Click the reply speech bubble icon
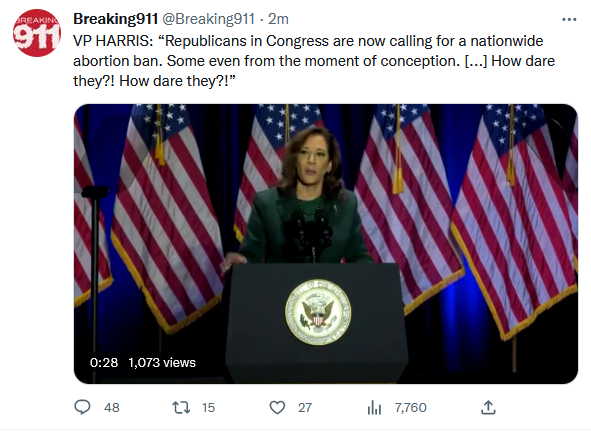The width and height of the screenshot is (591, 431). 82,407
